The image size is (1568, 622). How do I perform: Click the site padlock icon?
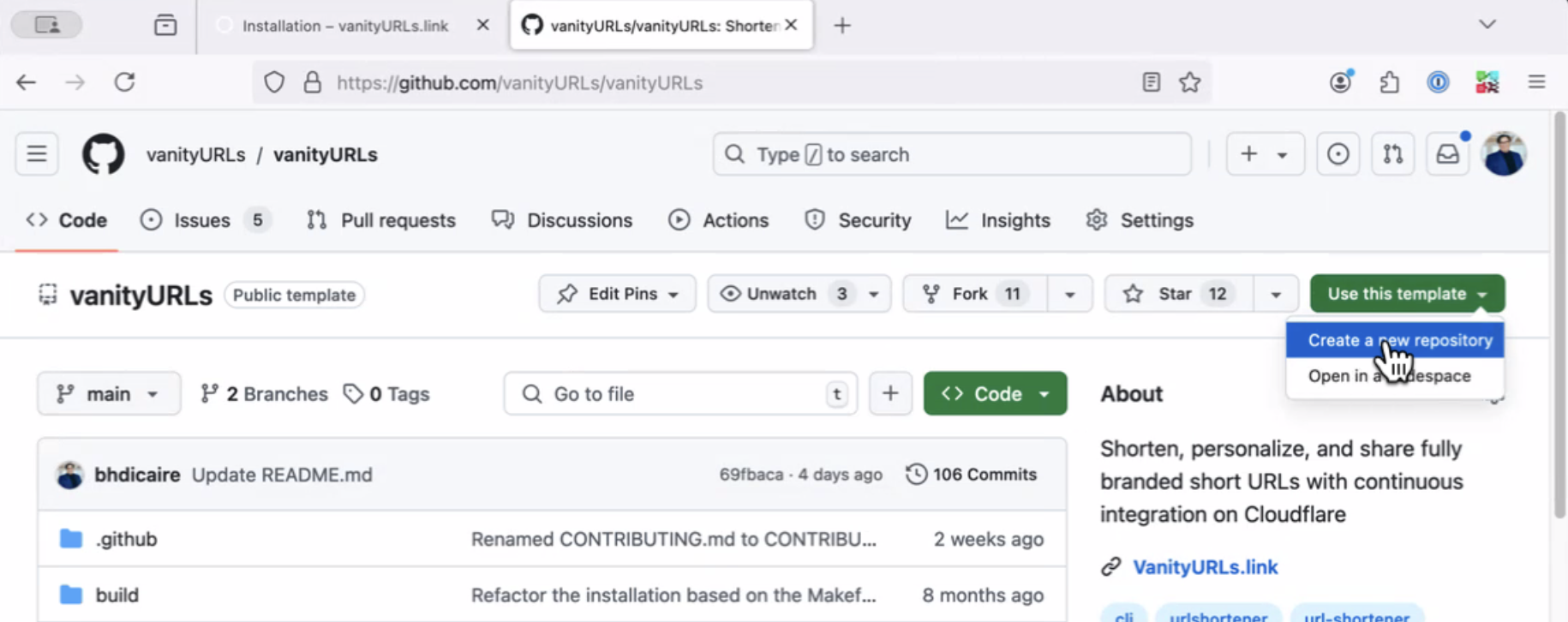point(313,82)
